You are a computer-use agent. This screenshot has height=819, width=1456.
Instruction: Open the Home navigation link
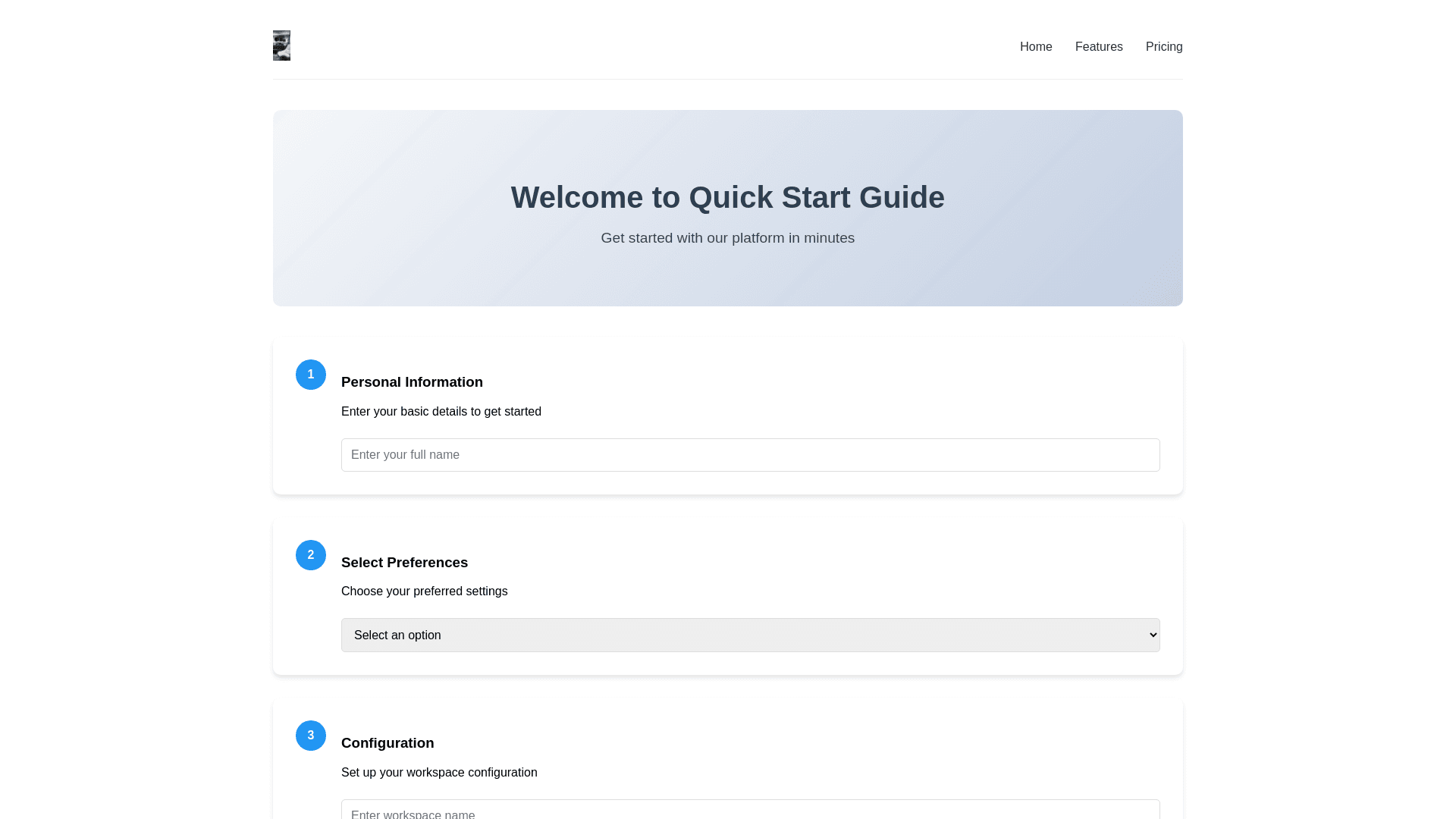click(x=1036, y=47)
